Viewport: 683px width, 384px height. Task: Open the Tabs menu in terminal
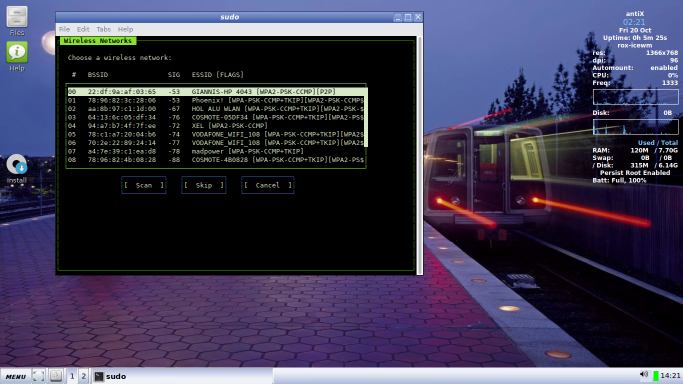click(103, 29)
